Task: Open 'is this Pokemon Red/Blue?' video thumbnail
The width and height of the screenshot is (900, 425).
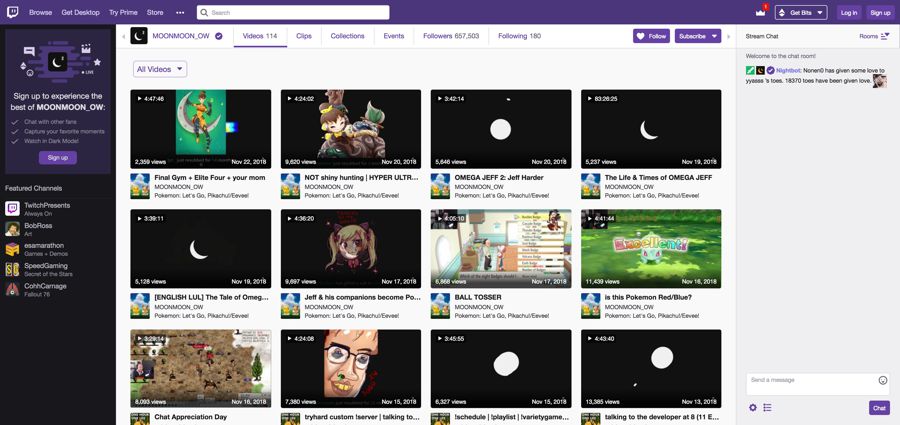Action: click(651, 249)
